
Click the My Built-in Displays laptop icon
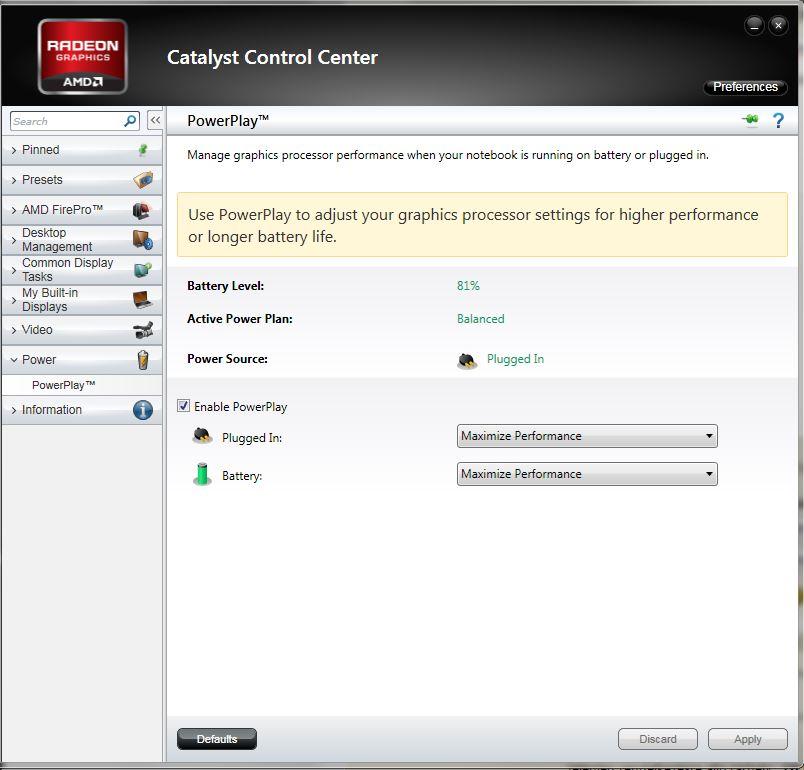point(143,300)
